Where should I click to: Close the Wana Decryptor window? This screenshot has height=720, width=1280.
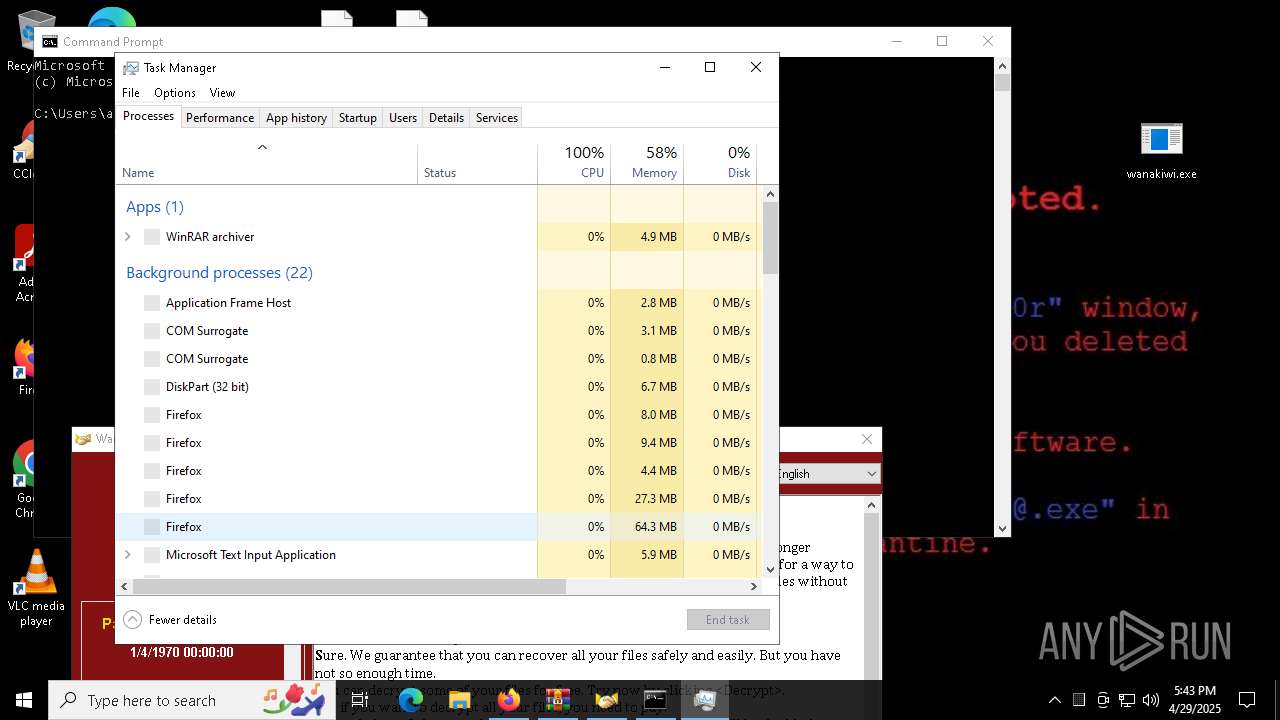tap(867, 439)
